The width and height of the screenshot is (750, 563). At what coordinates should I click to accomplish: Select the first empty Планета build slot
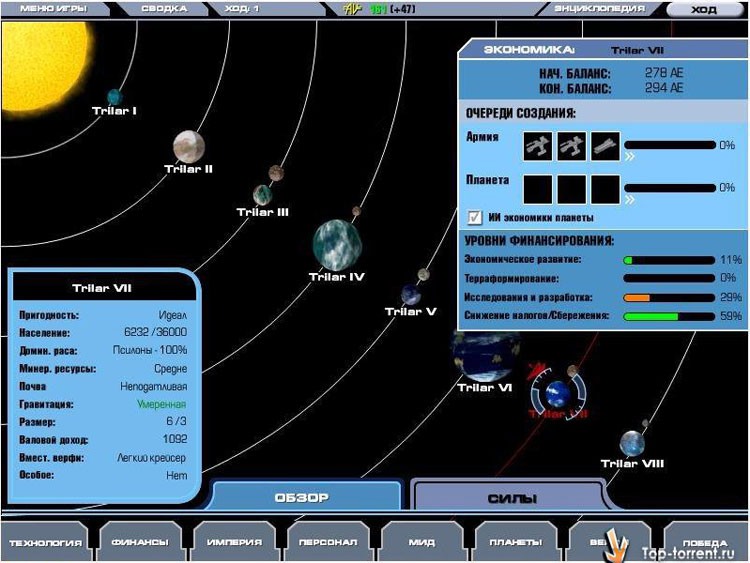[x=539, y=188]
